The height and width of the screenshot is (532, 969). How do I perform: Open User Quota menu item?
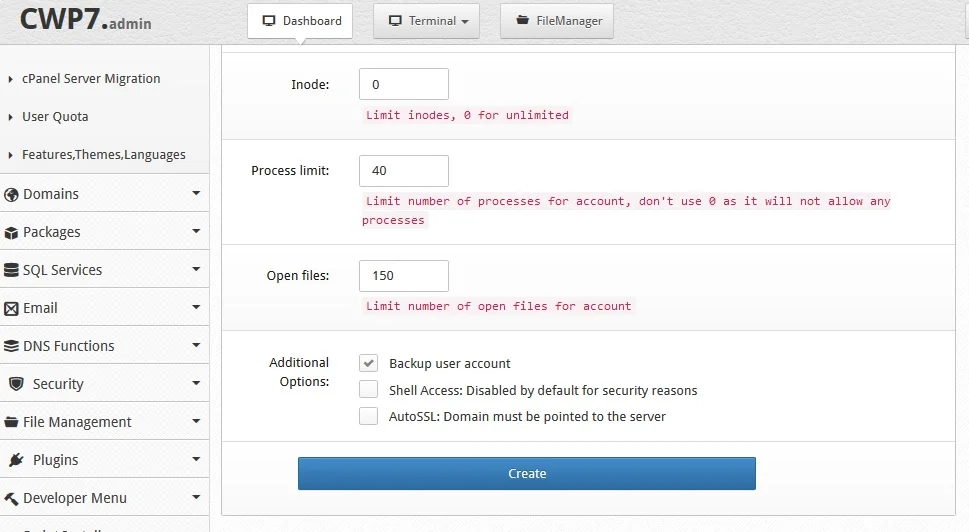[55, 117]
